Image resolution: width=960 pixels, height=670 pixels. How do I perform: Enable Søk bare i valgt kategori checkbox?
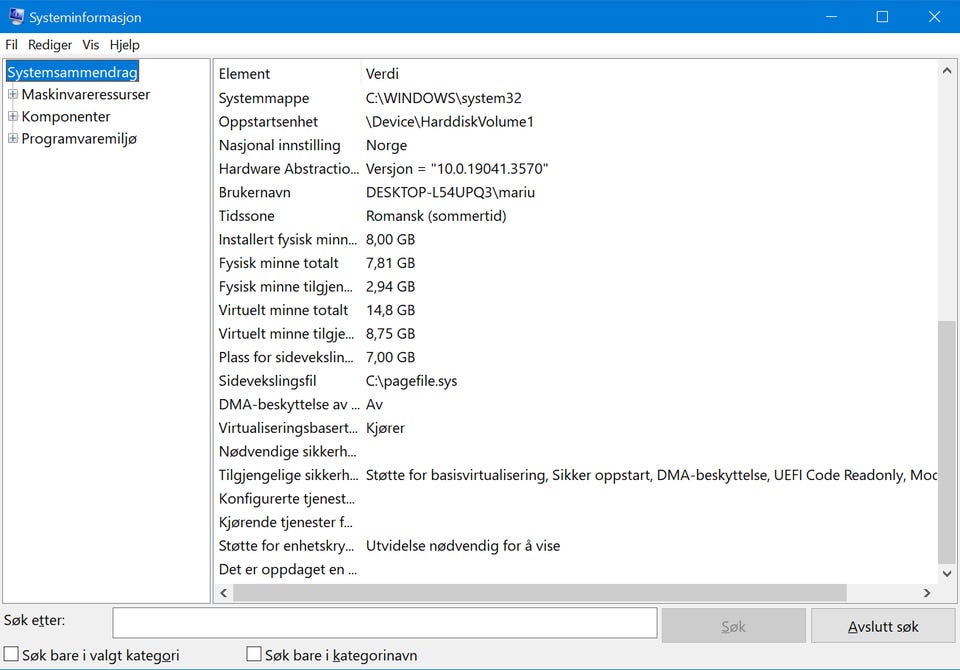click(11, 654)
